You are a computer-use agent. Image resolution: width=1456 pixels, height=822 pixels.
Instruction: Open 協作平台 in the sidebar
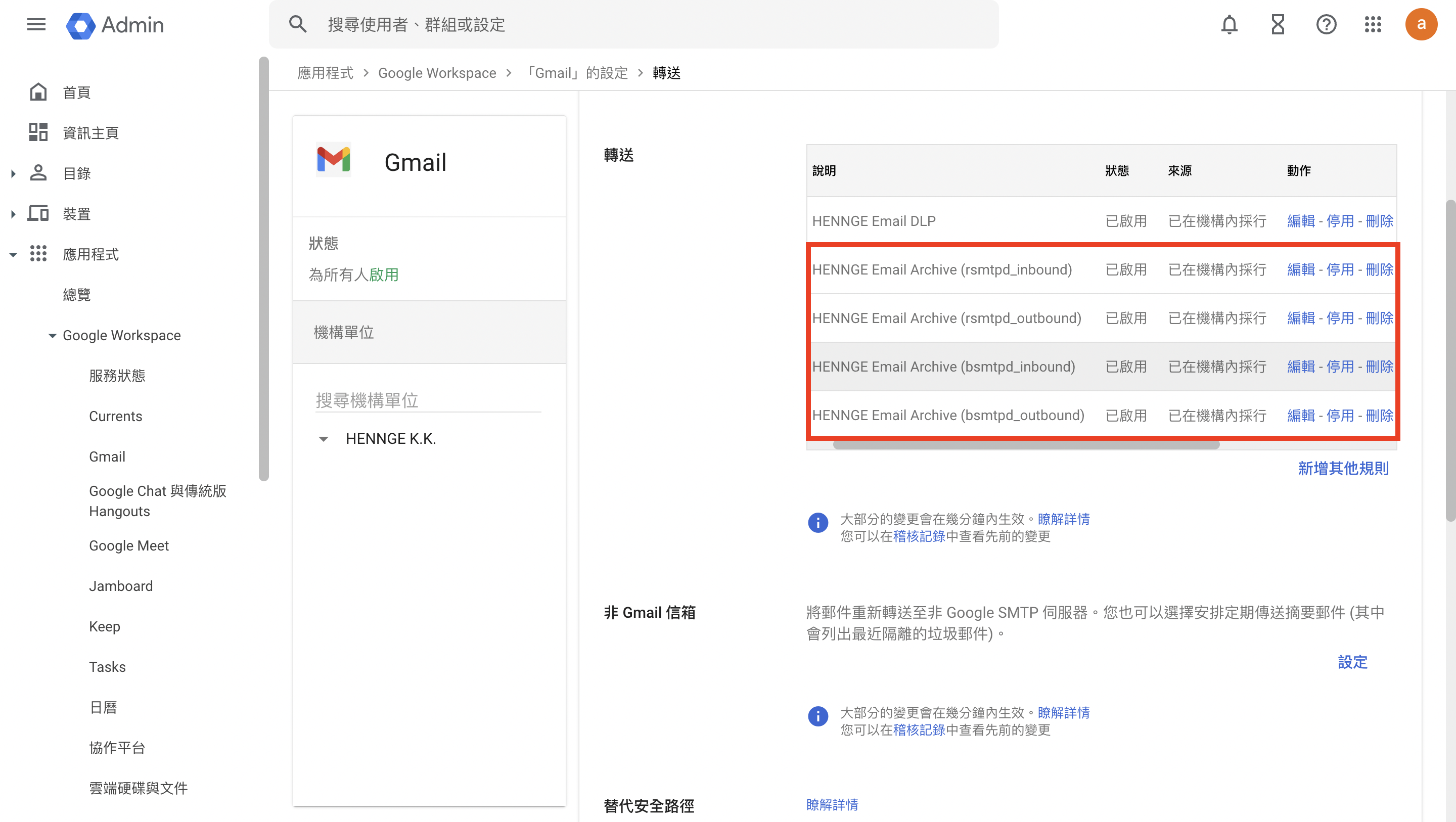click(x=117, y=748)
